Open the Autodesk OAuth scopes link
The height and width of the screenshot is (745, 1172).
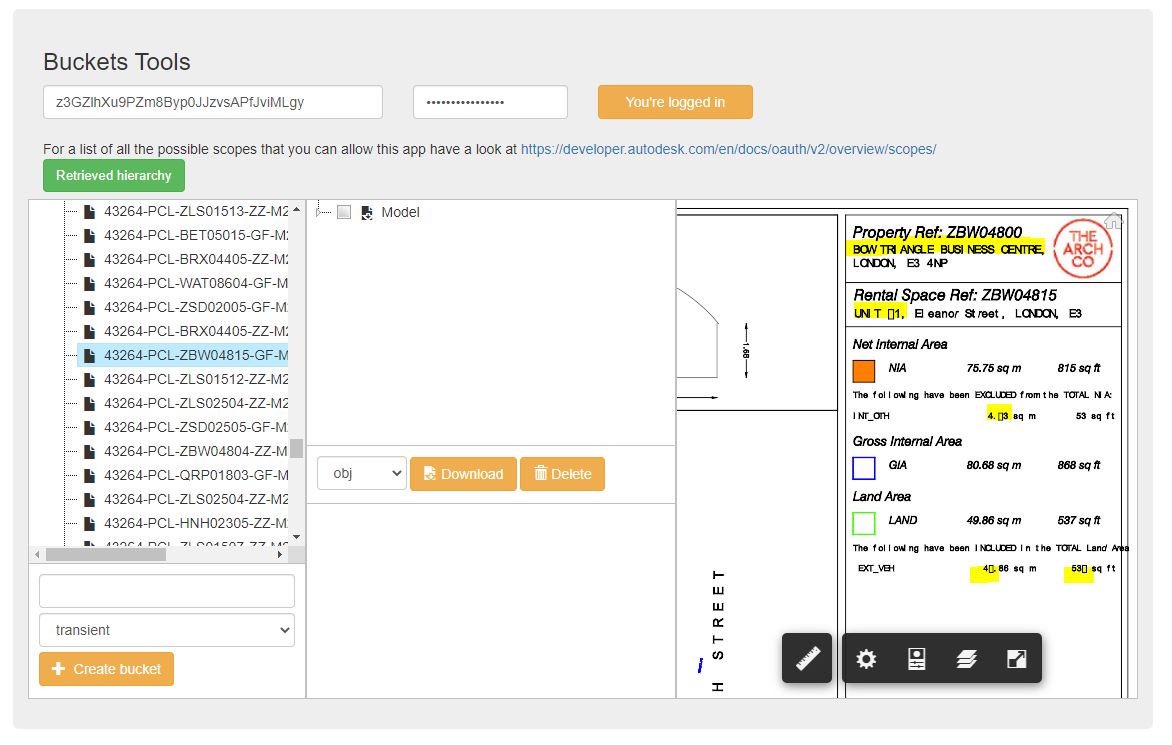tap(728, 149)
